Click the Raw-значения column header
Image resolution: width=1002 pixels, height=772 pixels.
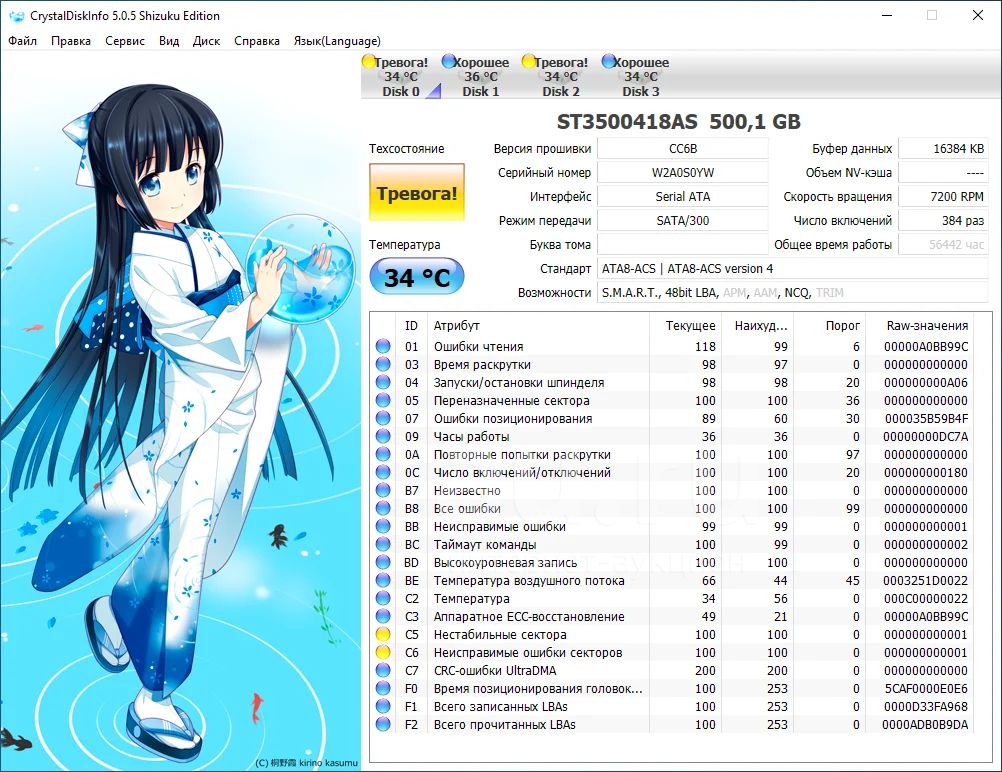[x=920, y=325]
